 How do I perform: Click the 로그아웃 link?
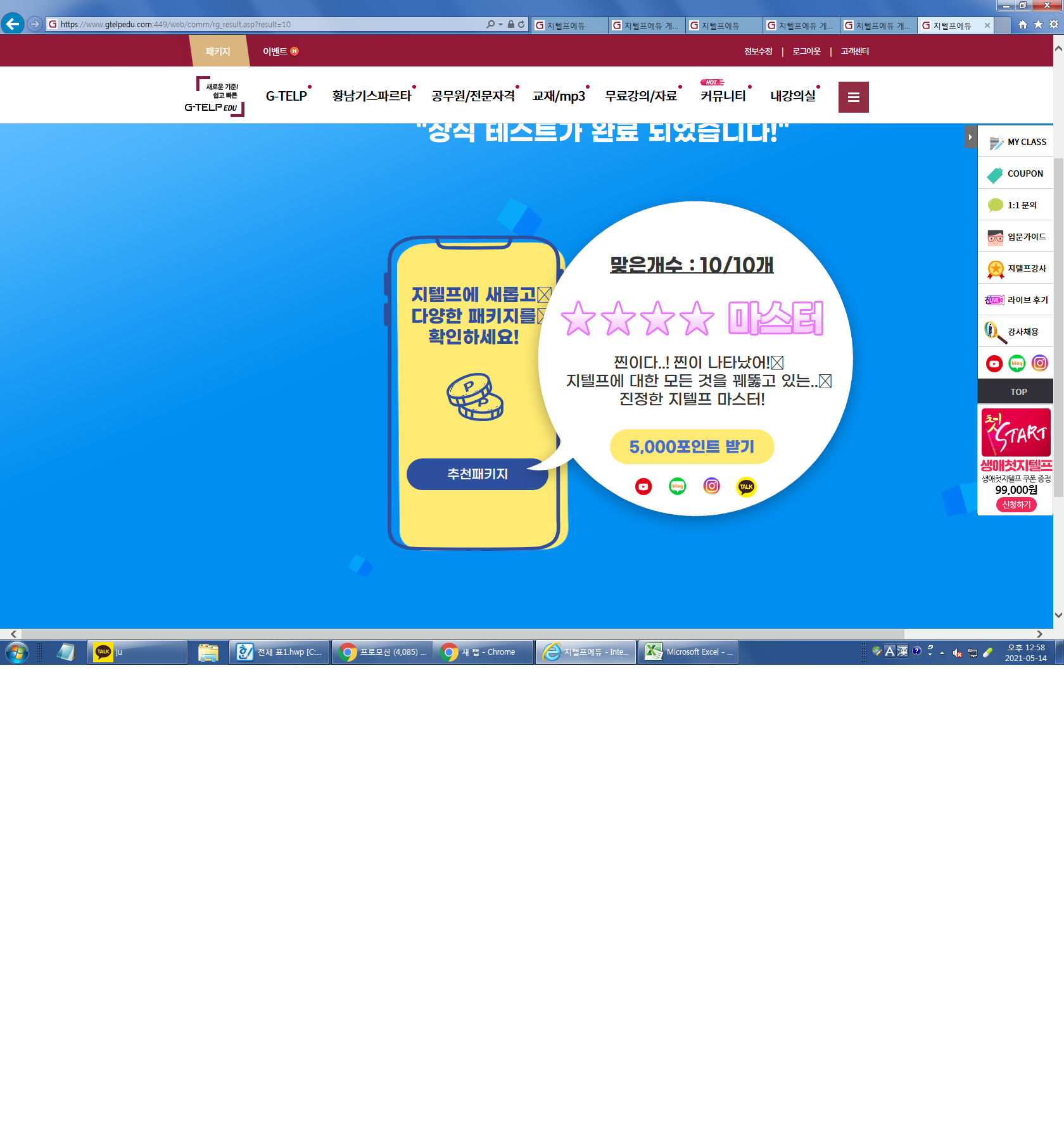[806, 51]
